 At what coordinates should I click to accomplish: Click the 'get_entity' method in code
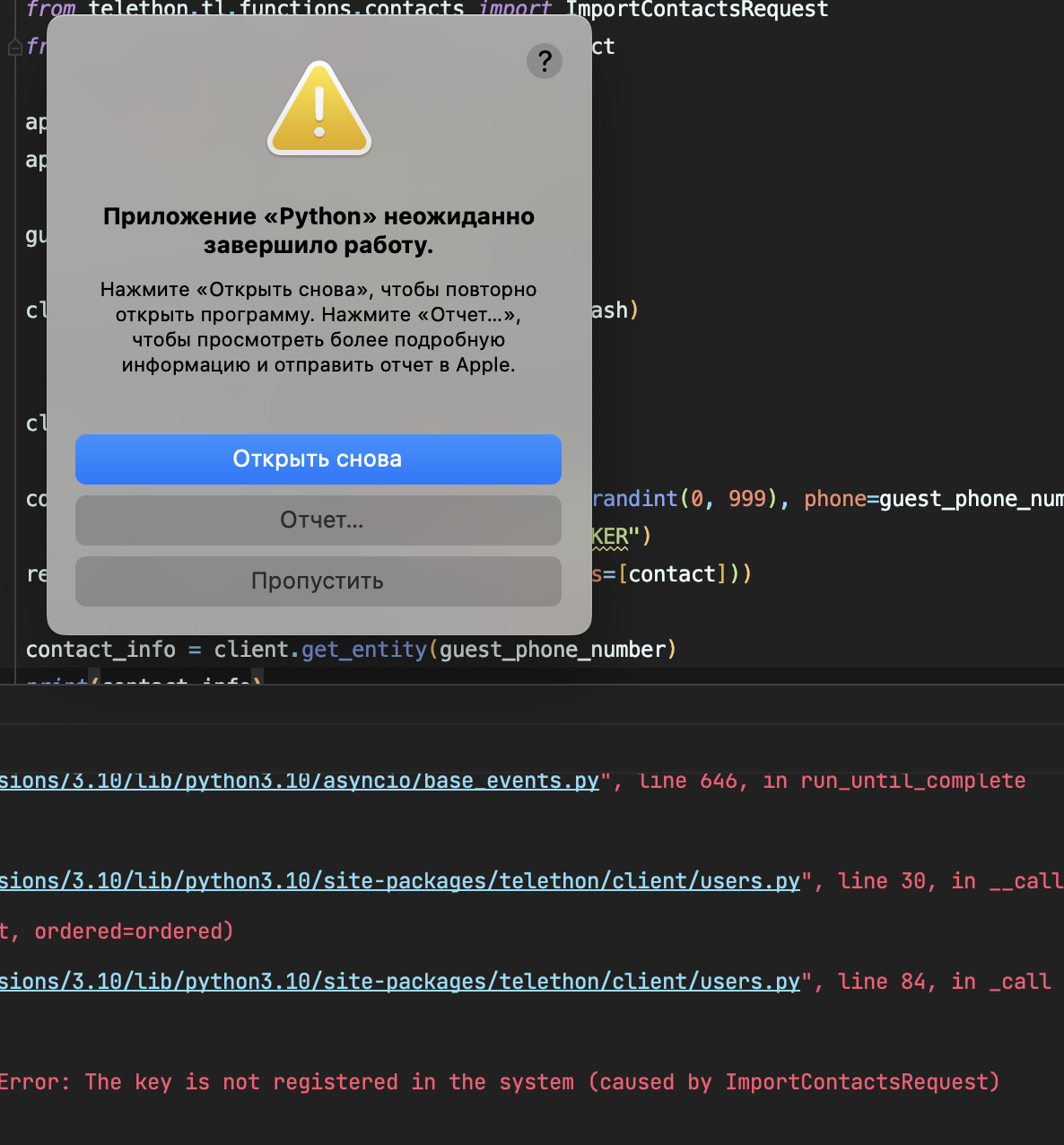(x=364, y=650)
